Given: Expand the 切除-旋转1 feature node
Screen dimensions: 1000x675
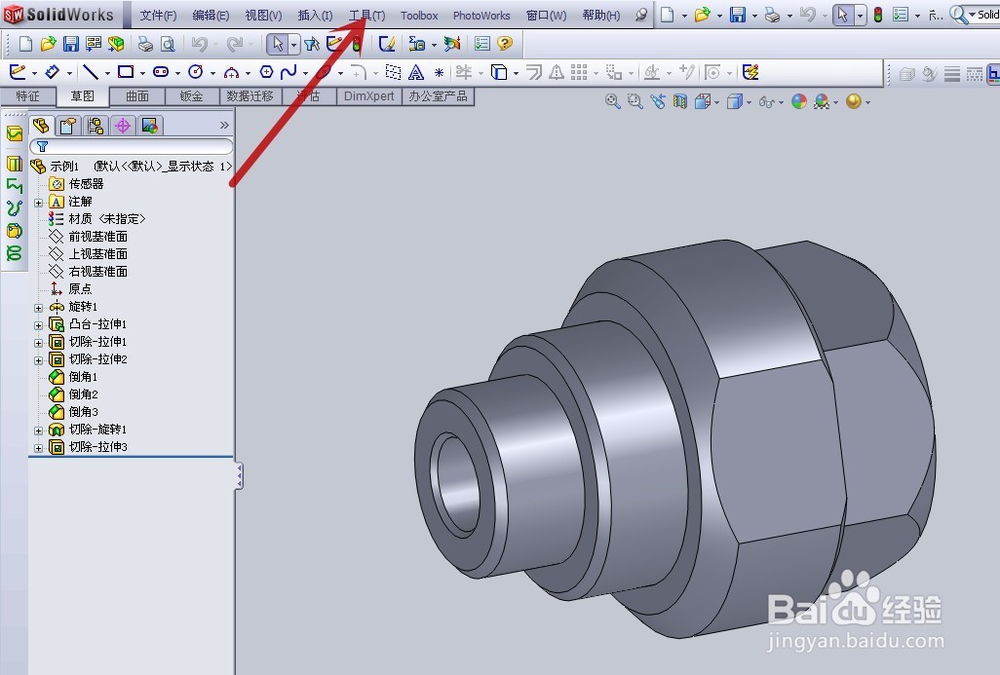Looking at the screenshot, I should [38, 431].
